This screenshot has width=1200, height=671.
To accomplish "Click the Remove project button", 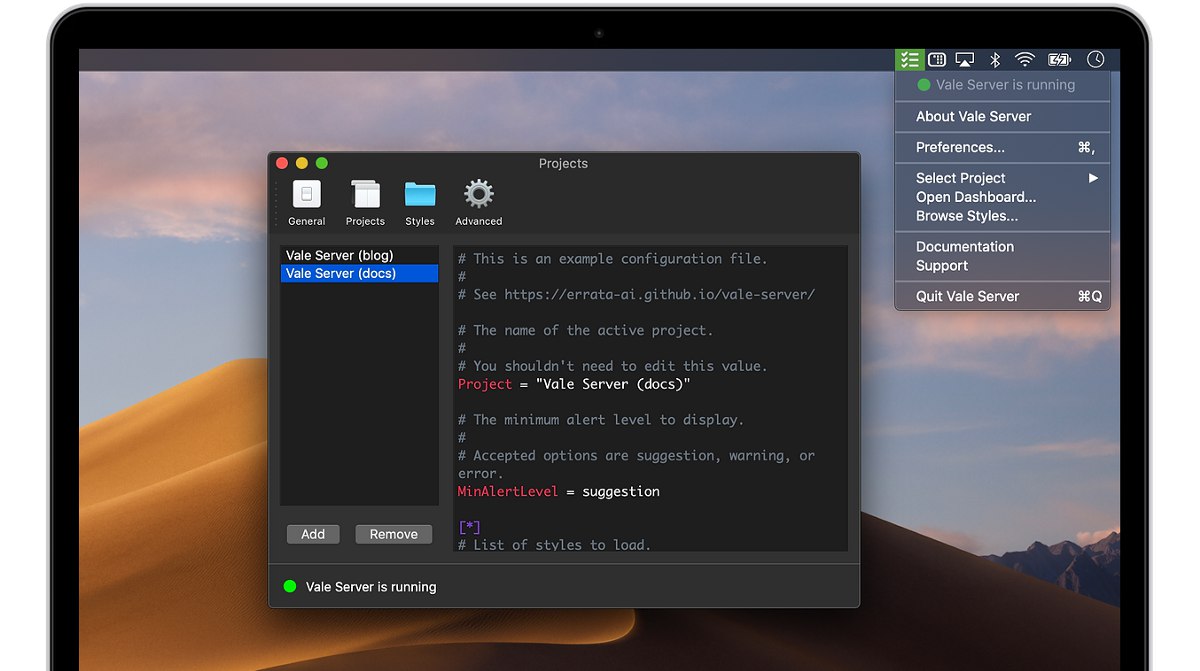I will click(x=394, y=534).
